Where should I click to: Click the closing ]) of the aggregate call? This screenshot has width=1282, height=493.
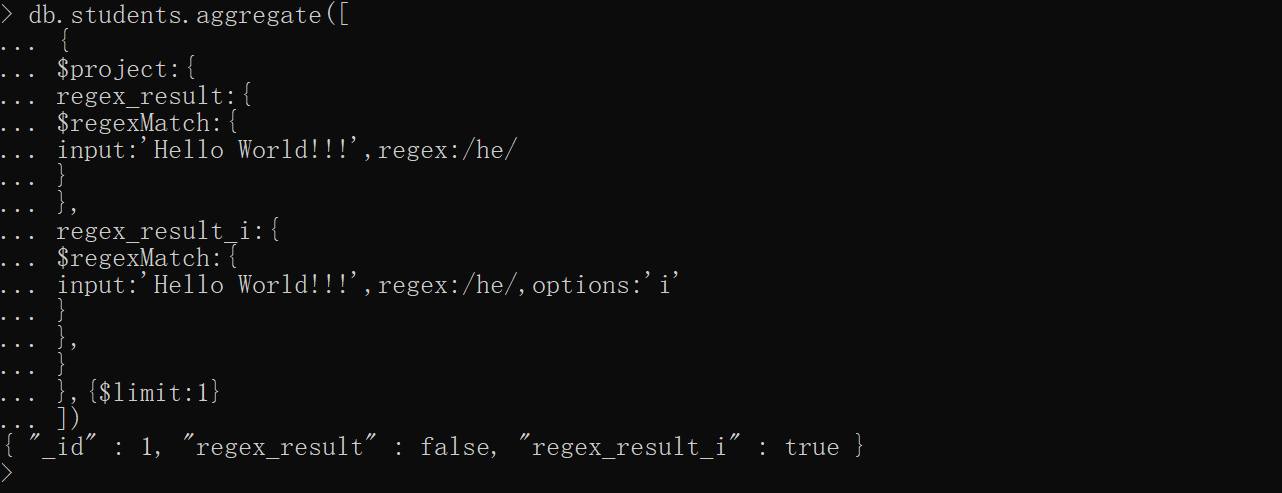click(67, 418)
